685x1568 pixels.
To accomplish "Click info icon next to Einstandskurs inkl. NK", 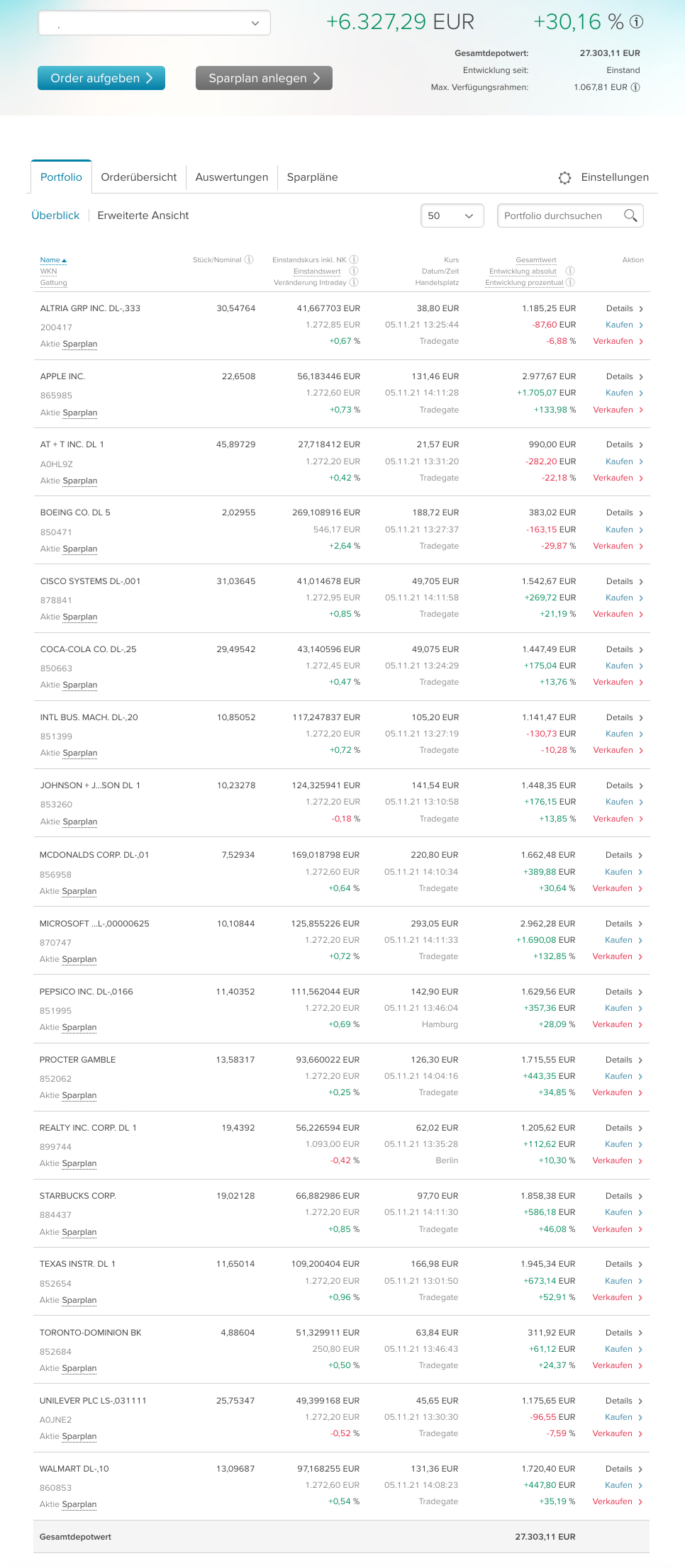I will click(354, 259).
